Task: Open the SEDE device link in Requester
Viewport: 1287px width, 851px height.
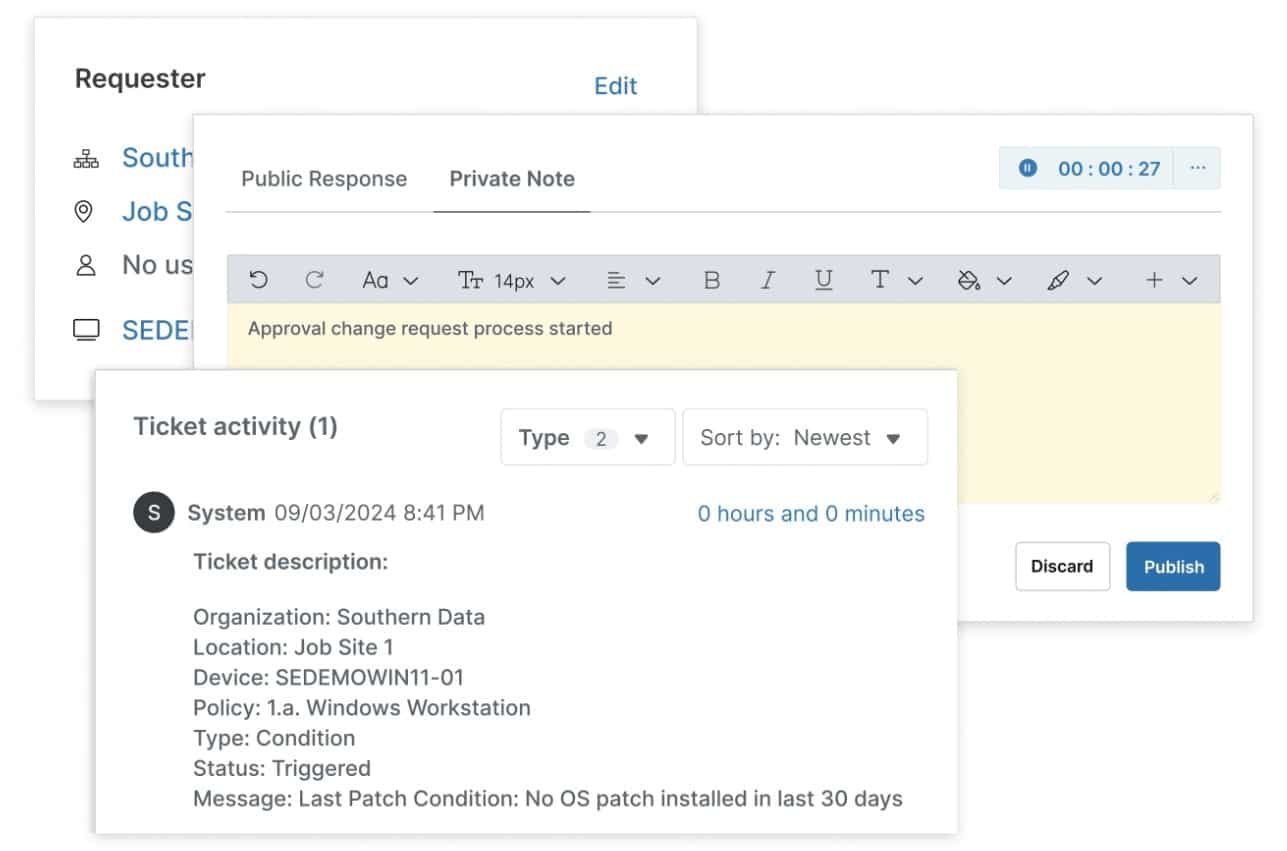Action: click(157, 331)
